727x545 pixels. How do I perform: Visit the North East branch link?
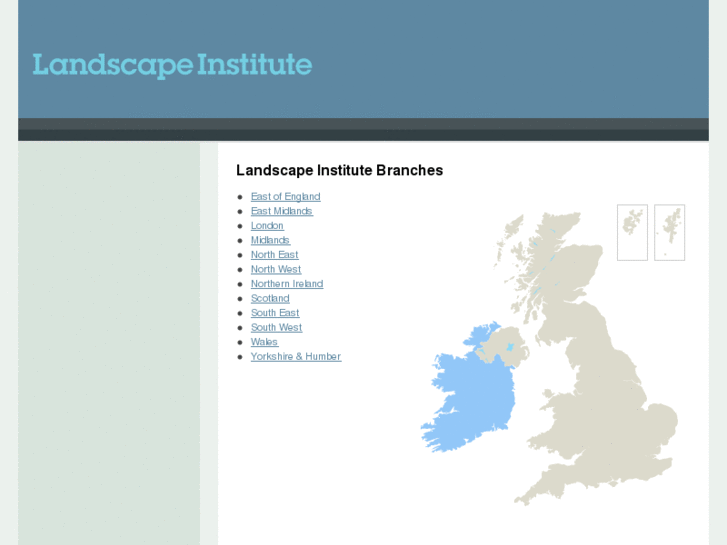pos(274,255)
